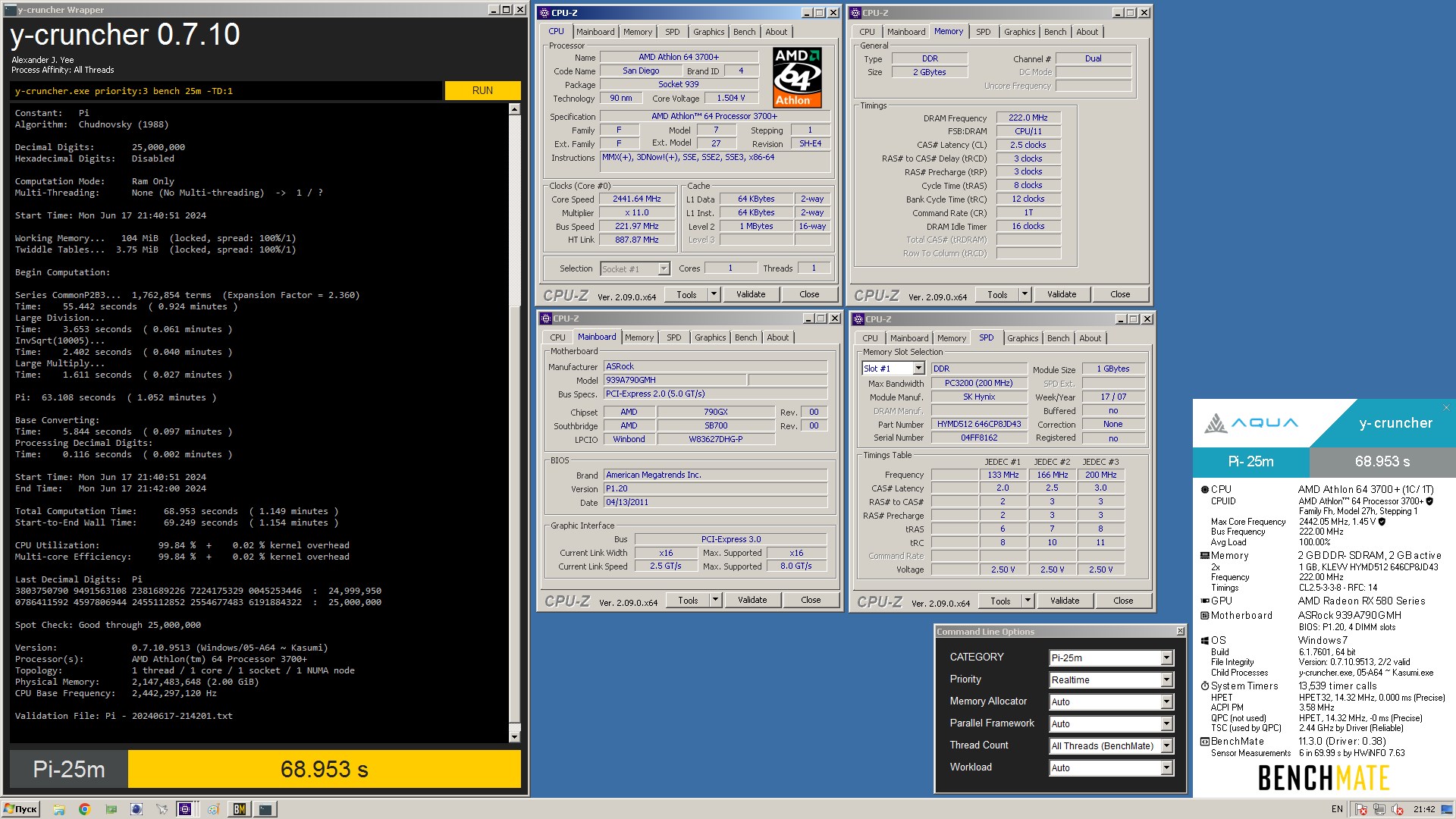Click the EN language indicator
This screenshot has height=819, width=1456.
click(x=1337, y=809)
